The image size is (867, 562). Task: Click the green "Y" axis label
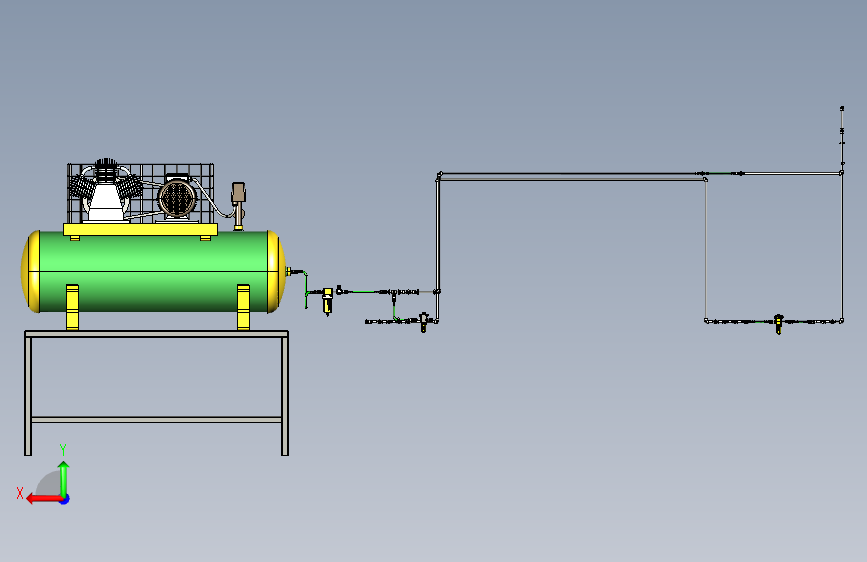pyautogui.click(x=63, y=449)
